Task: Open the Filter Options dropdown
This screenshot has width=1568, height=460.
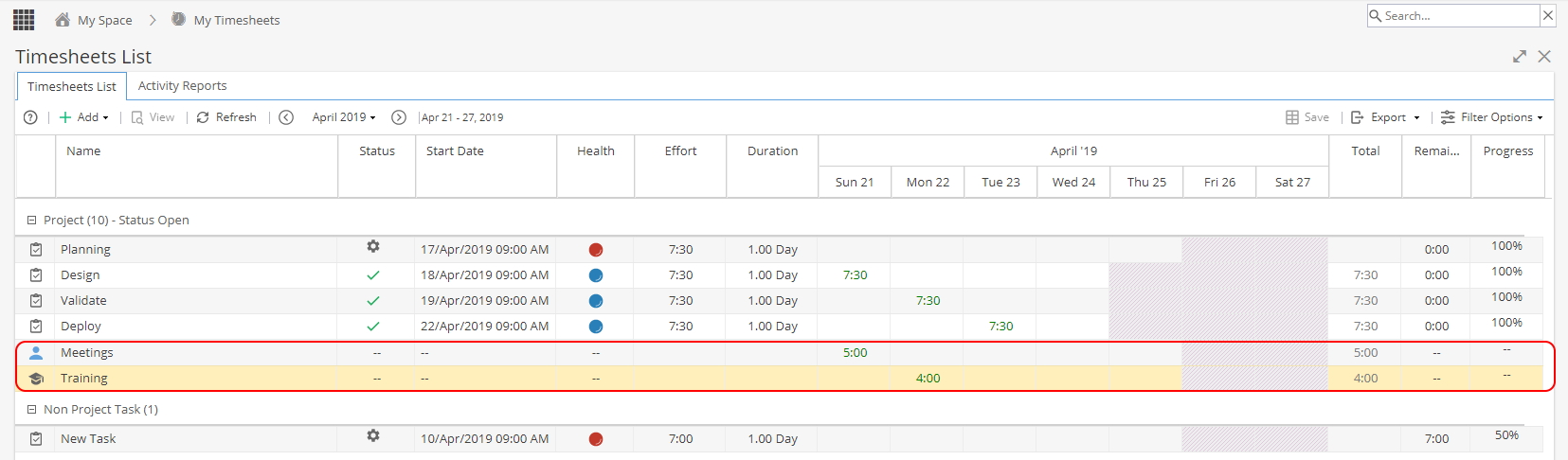Action: [1492, 117]
